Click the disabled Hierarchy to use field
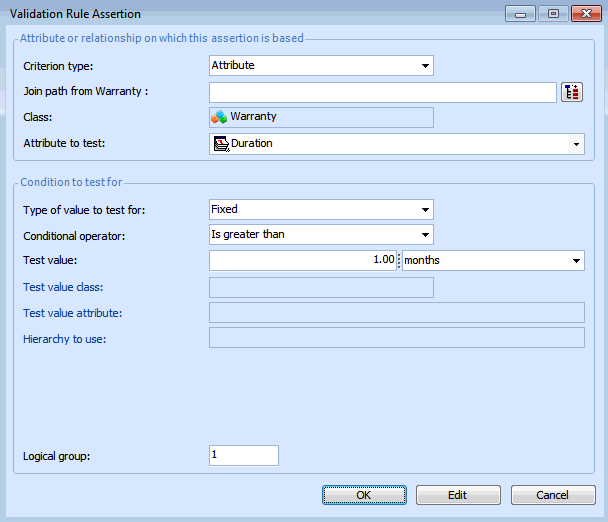This screenshot has width=608, height=522. pos(397,337)
